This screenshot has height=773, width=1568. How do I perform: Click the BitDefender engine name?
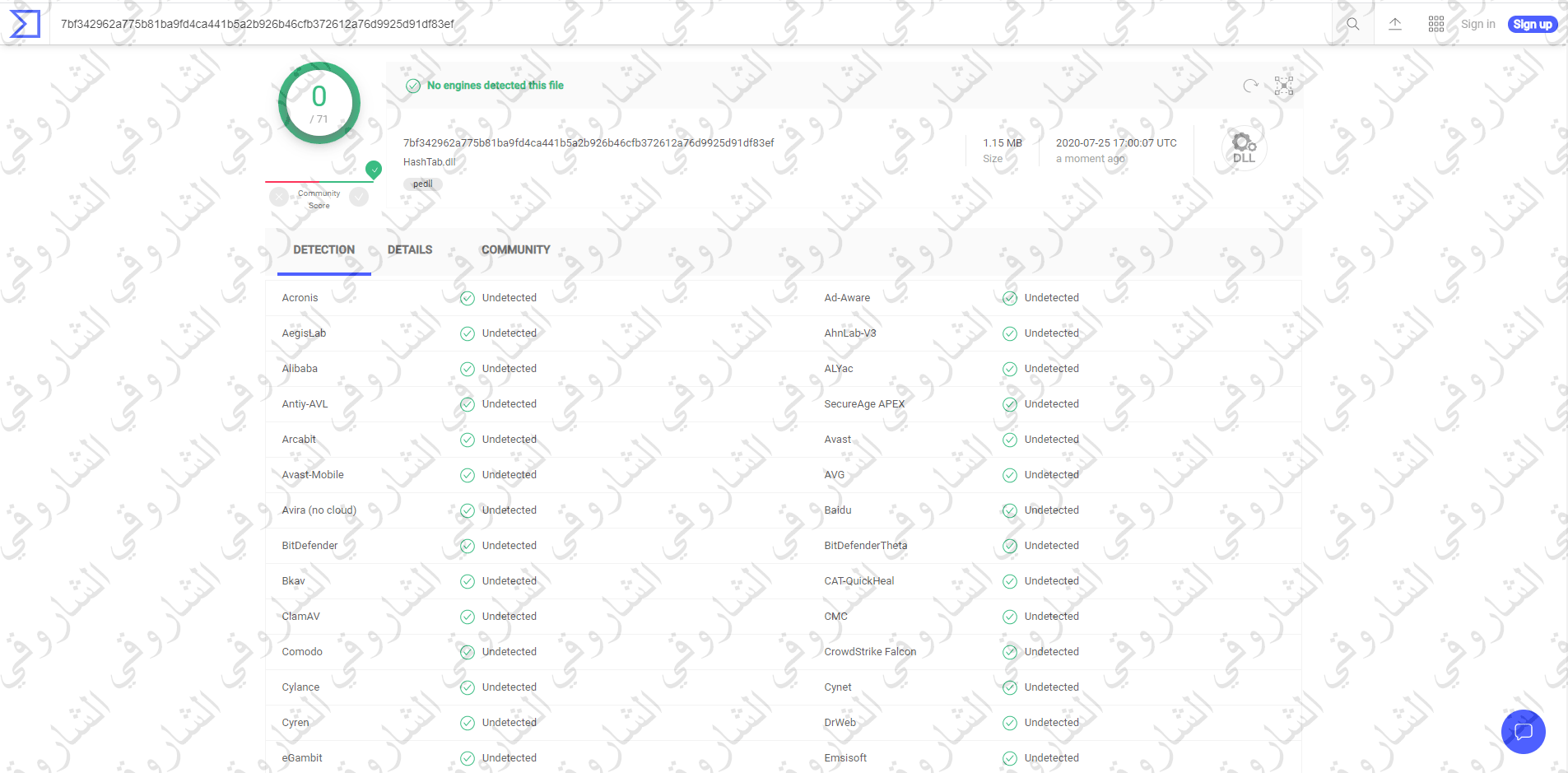pos(309,546)
